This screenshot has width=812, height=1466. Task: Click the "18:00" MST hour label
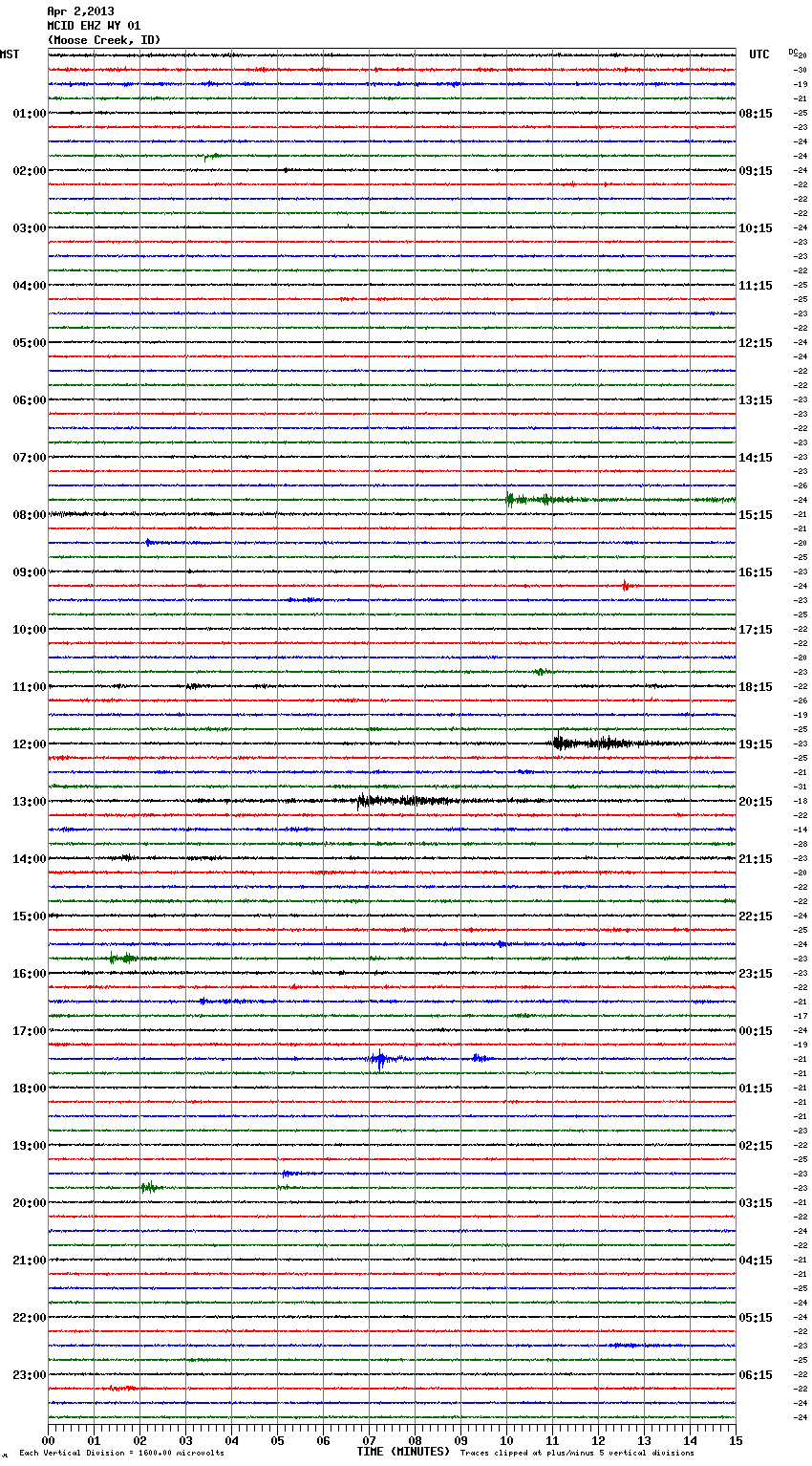tap(29, 1089)
